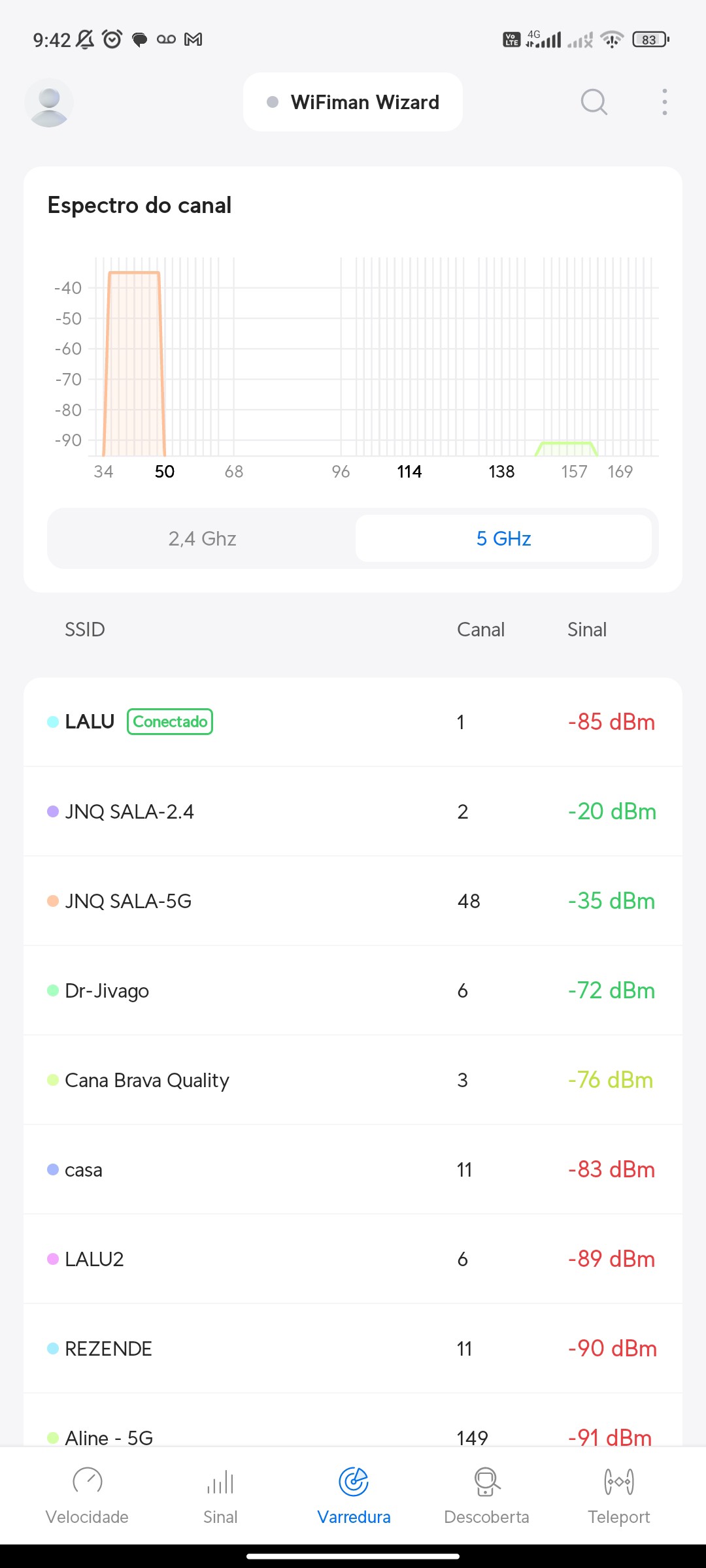Switch spectrum to 2,4 Ghz band
This screenshot has height=1568, width=706.
pos(202,538)
